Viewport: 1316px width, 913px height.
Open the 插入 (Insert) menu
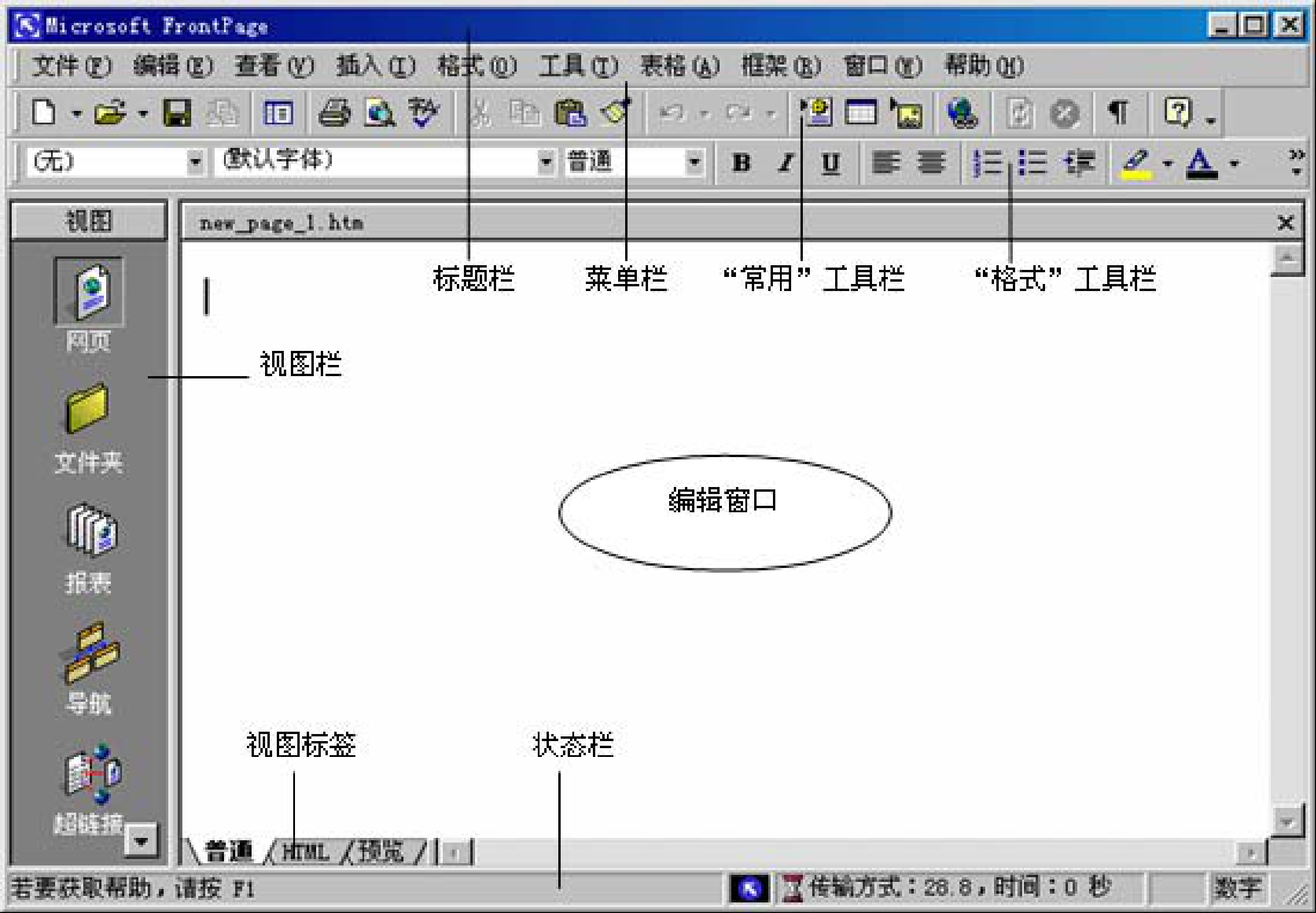375,66
